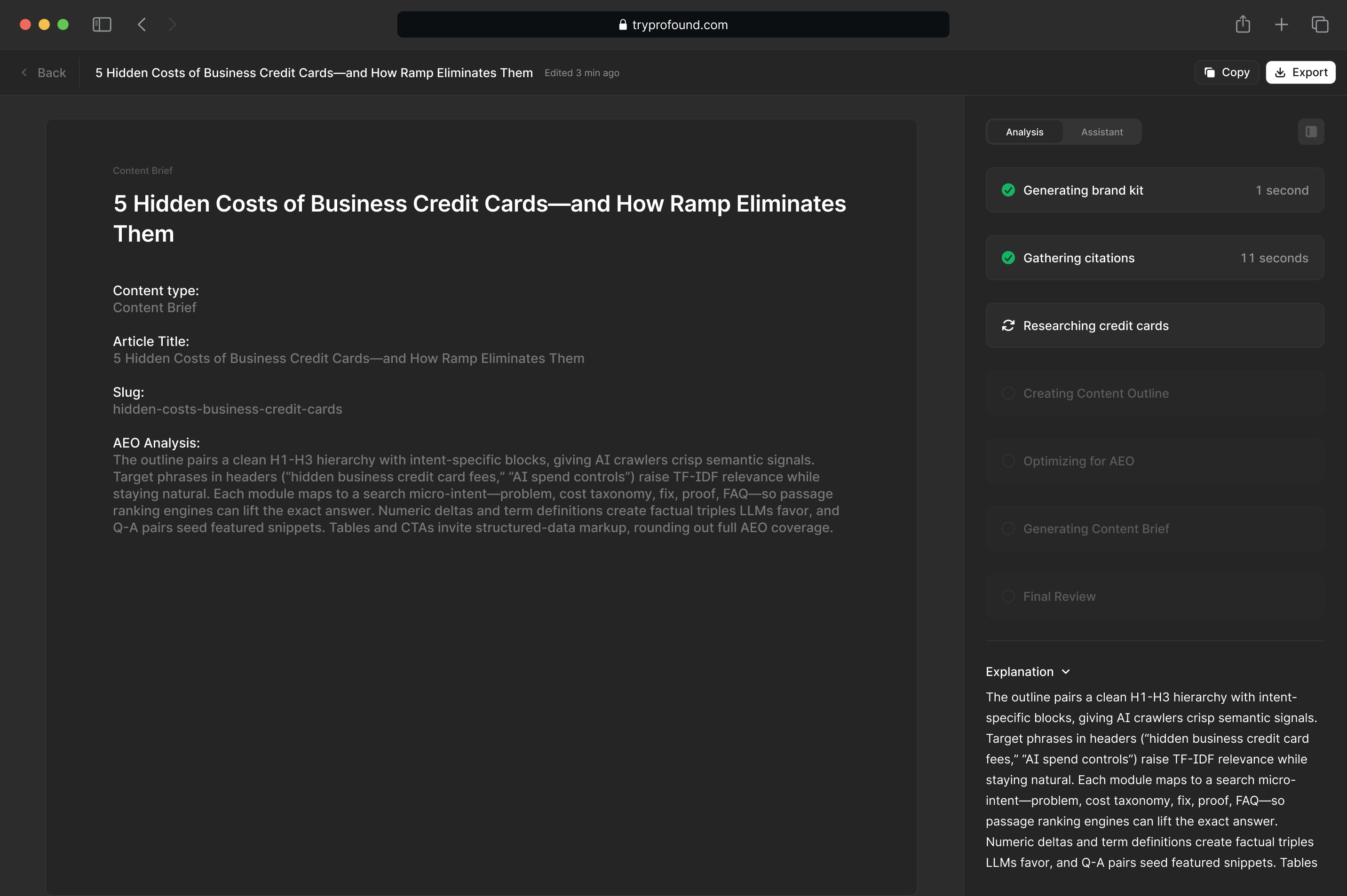Screen dimensions: 1347x896
Task: Click the copy icon inside Copy button
Action: [1209, 72]
